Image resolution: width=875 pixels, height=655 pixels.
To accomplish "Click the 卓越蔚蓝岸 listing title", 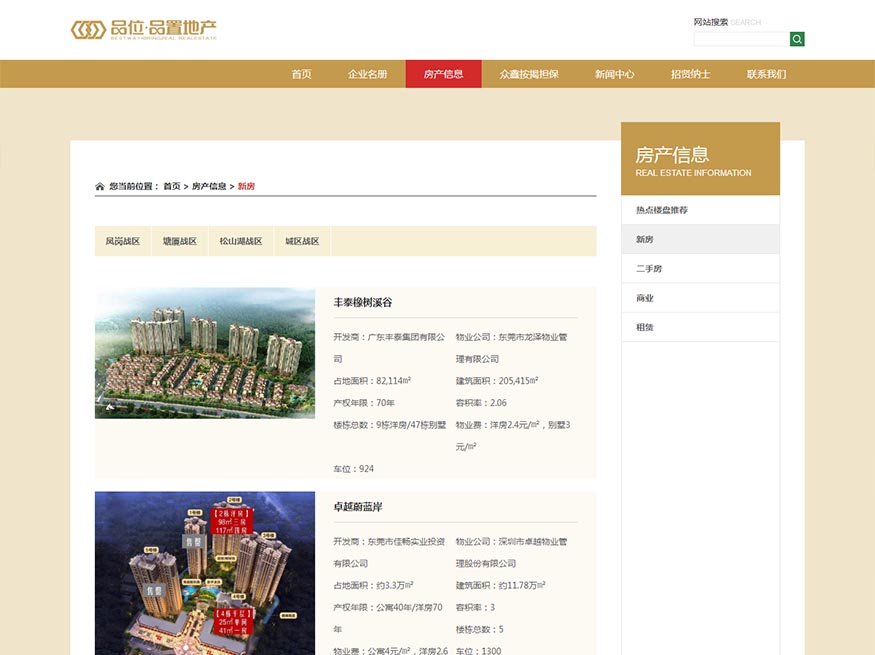I will point(358,507).
